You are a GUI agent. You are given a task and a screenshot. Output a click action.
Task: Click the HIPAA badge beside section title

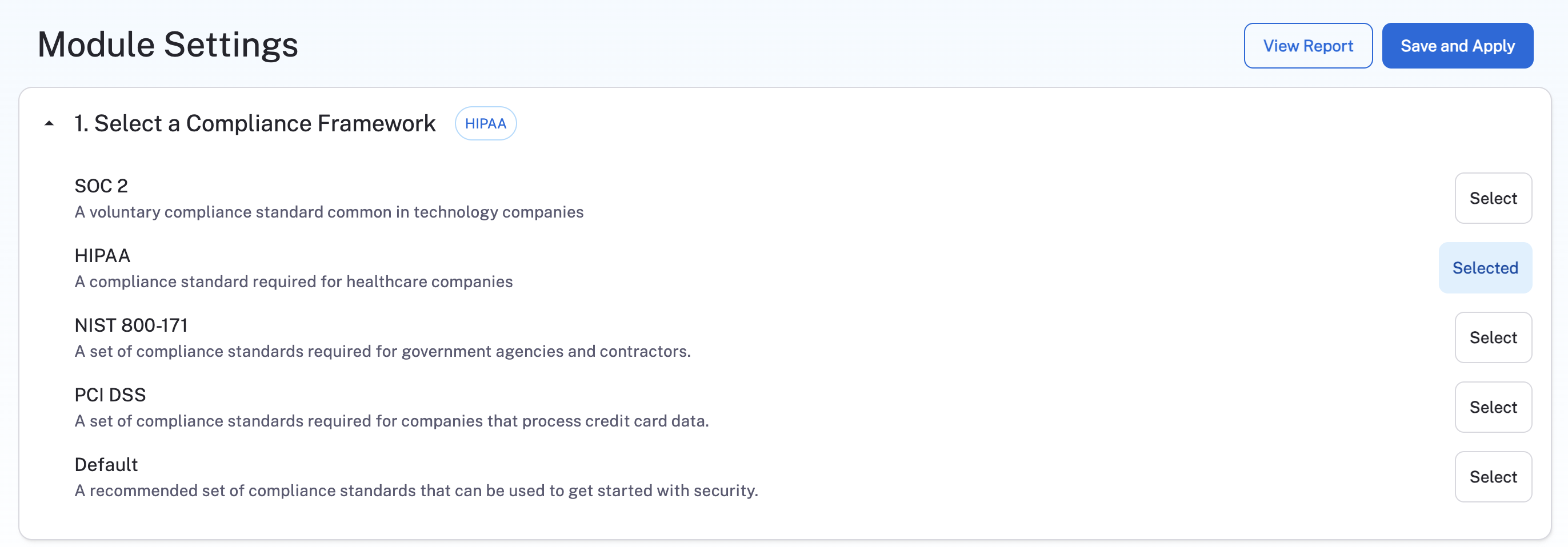pos(485,123)
